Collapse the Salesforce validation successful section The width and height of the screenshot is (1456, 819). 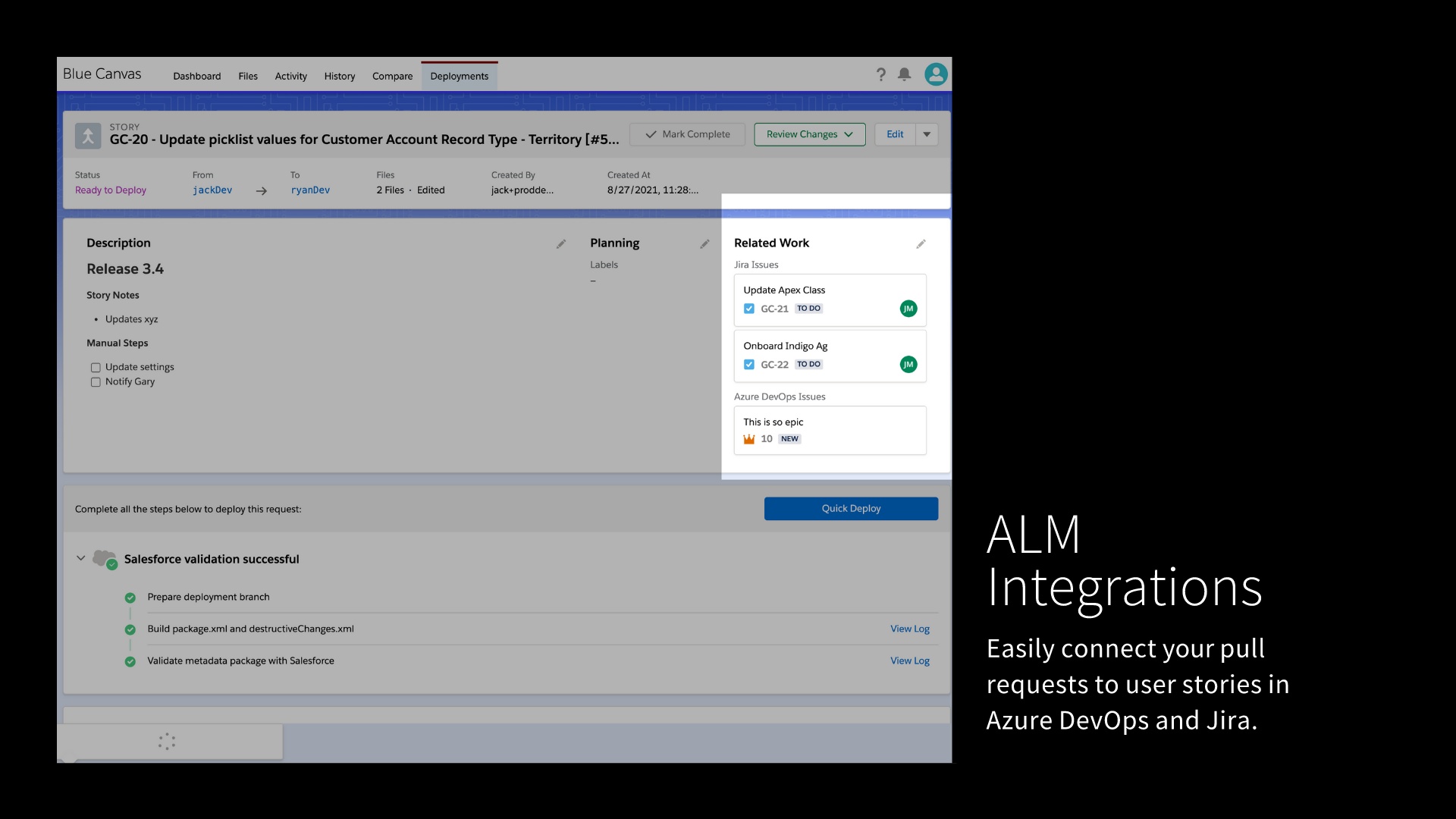(x=80, y=559)
